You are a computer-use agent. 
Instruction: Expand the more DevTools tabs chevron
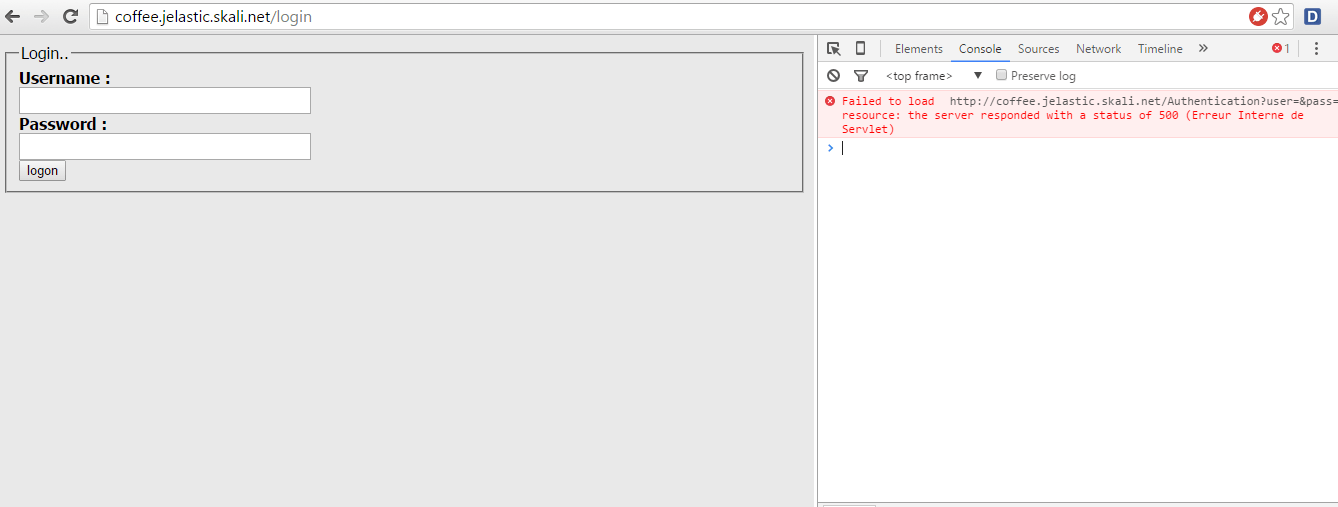click(1203, 48)
